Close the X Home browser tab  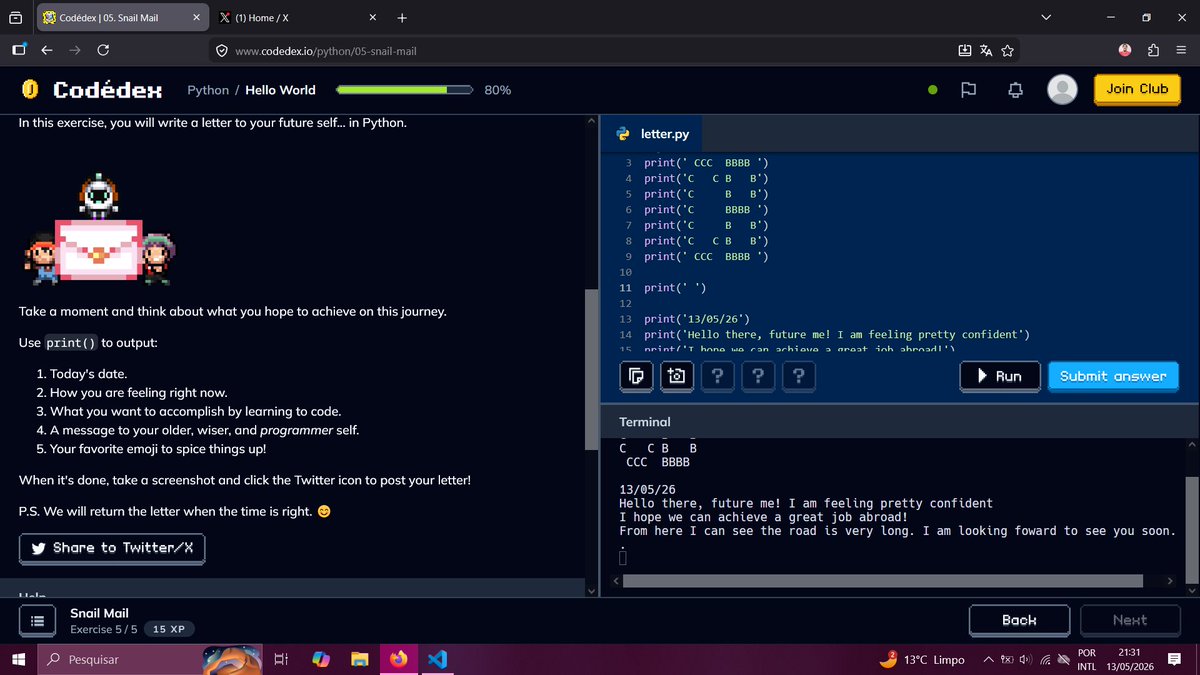[373, 18]
